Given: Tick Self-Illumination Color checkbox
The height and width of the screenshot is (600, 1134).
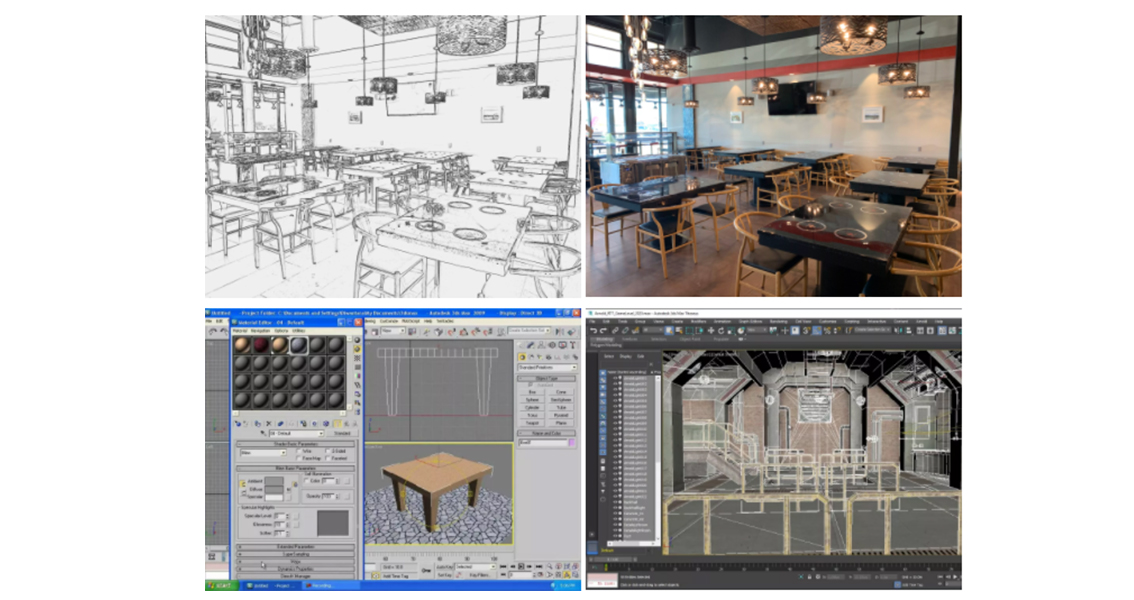Looking at the screenshot, I should click(x=307, y=481).
